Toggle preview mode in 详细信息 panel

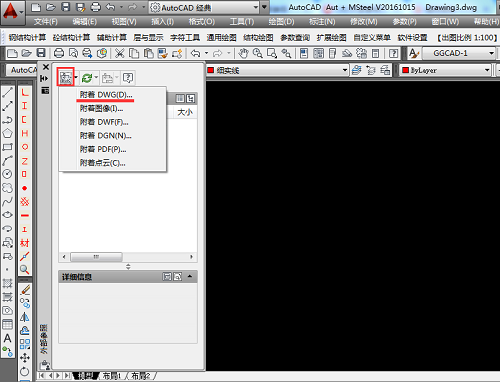(x=178, y=277)
